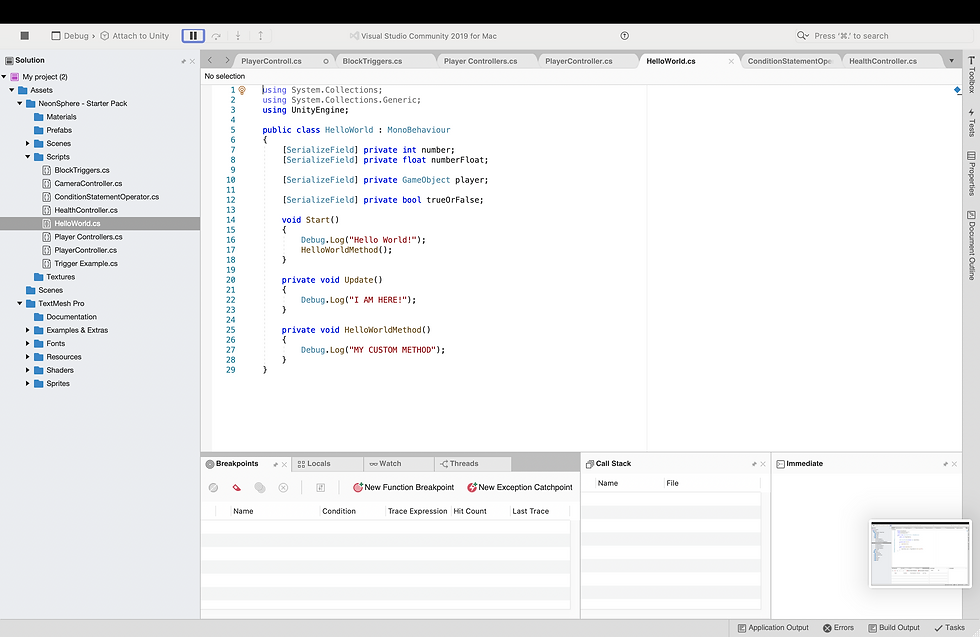Click New Function Breakpoint
980x637 pixels.
click(x=403, y=488)
